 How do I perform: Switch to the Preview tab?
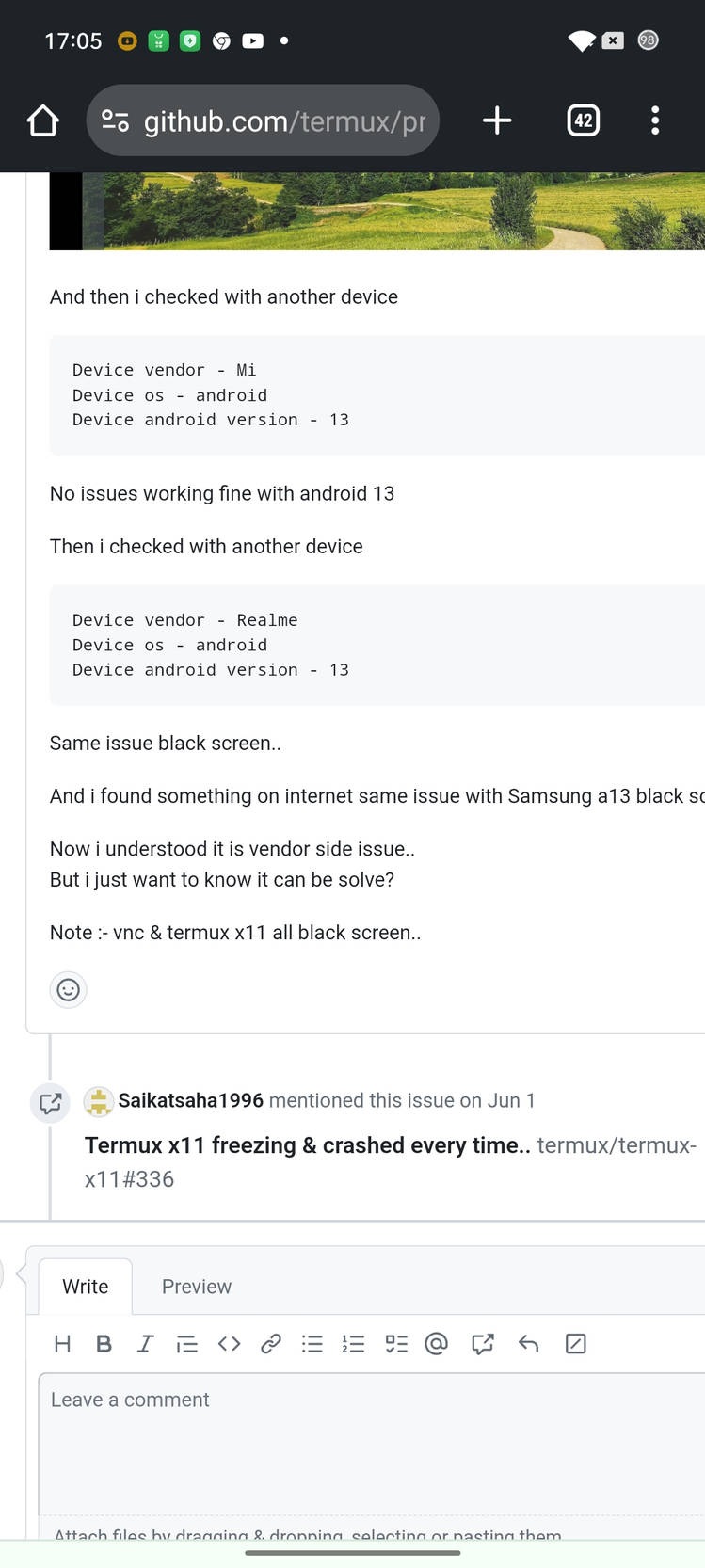click(196, 1286)
